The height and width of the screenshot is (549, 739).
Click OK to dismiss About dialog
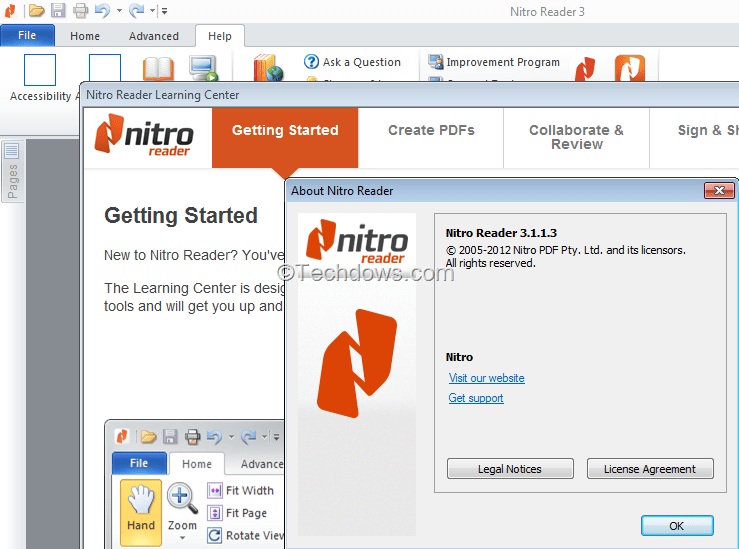(677, 526)
